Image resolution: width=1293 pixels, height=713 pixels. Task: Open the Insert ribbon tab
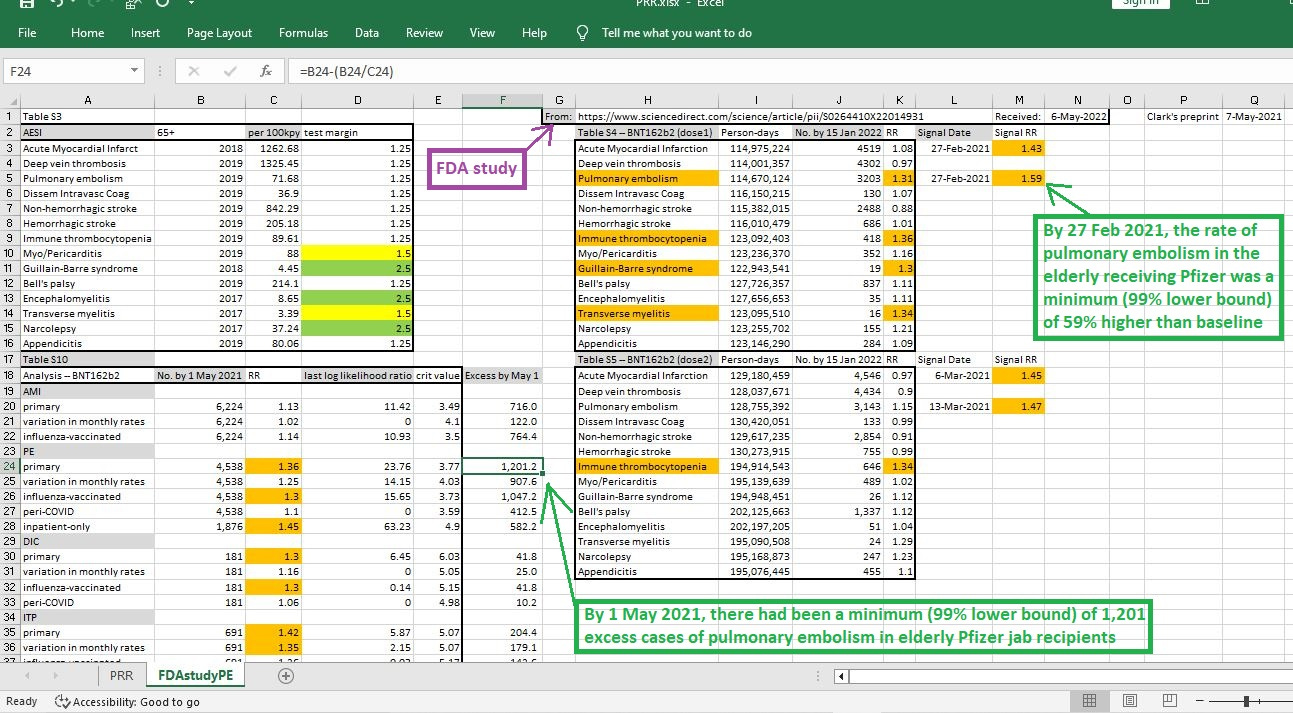145,33
